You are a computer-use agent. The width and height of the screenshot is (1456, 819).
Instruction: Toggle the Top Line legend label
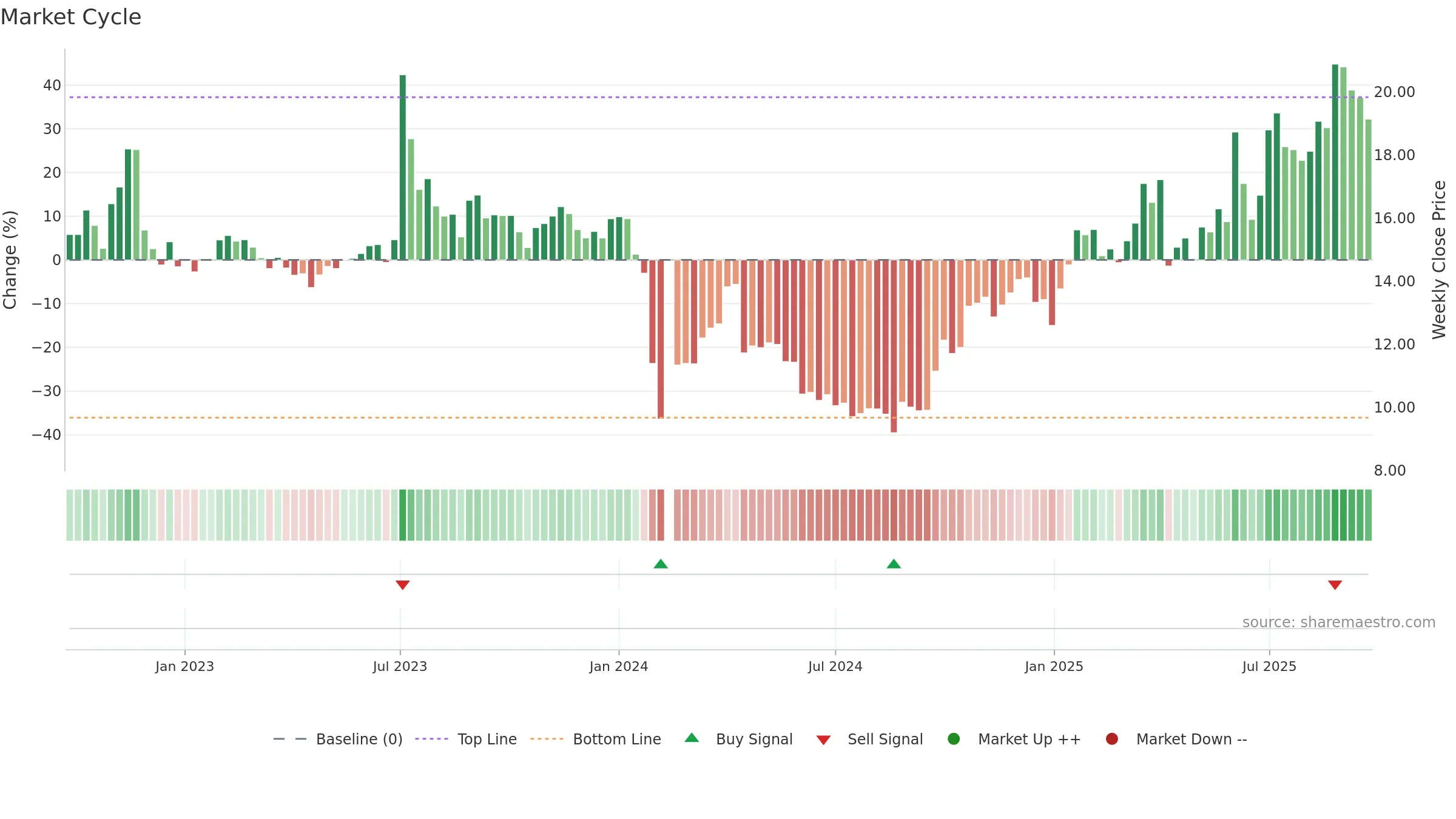(x=487, y=740)
